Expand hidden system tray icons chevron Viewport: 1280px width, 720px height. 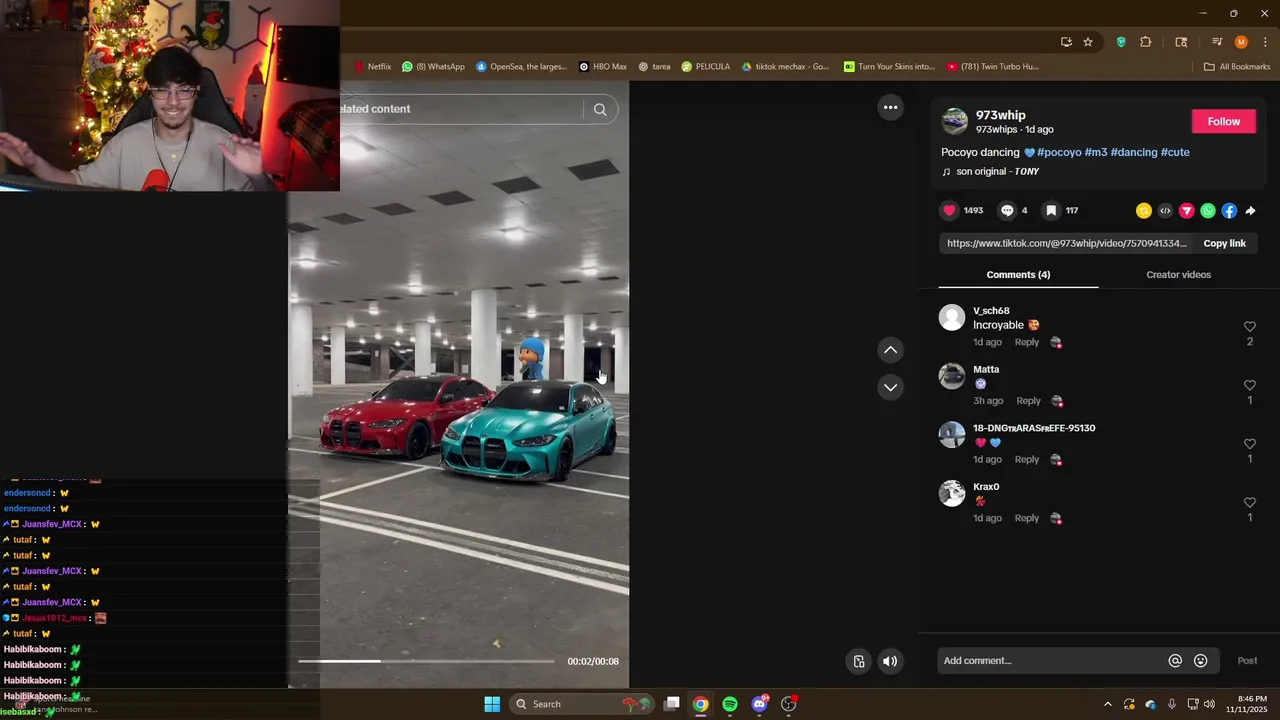tap(1107, 704)
